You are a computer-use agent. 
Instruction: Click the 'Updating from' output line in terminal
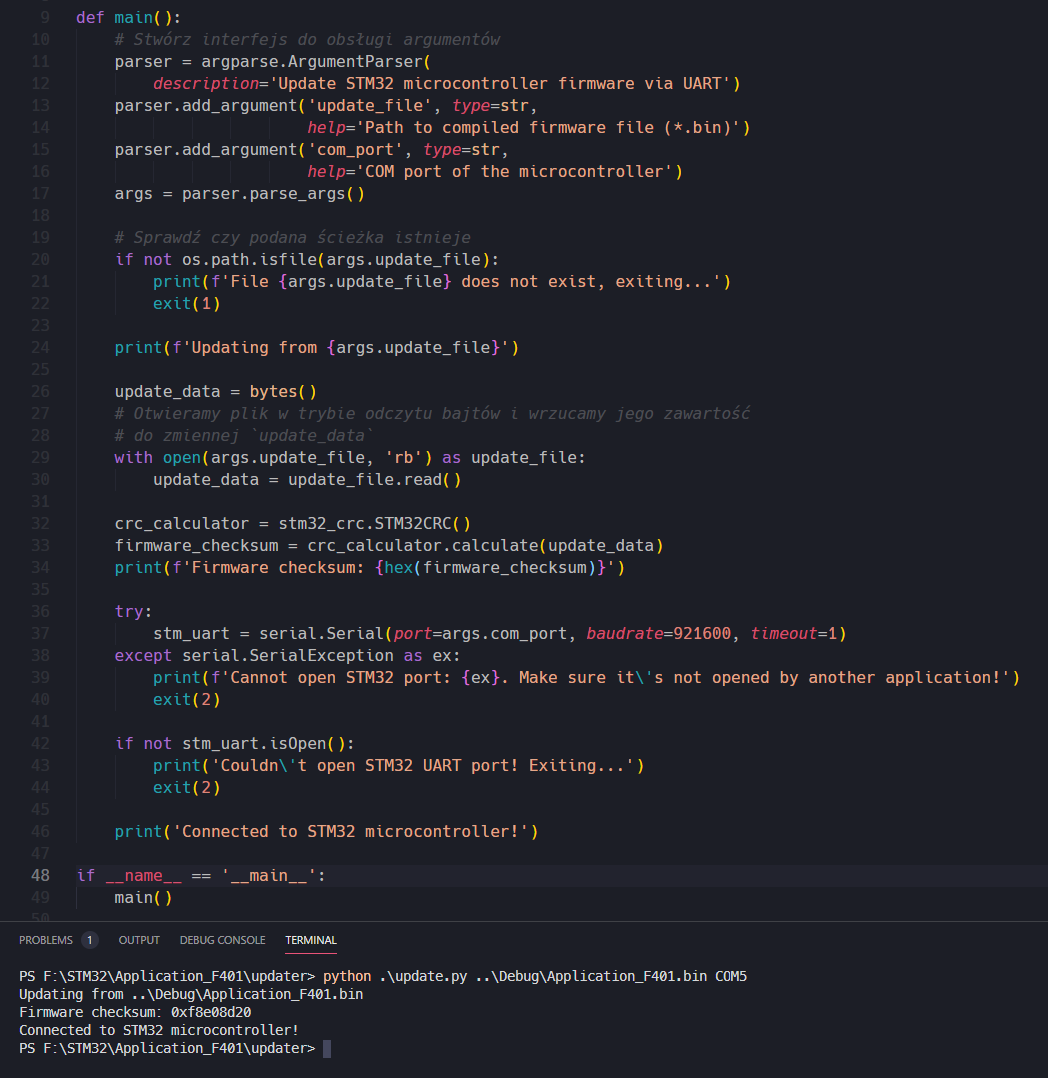click(x=191, y=994)
